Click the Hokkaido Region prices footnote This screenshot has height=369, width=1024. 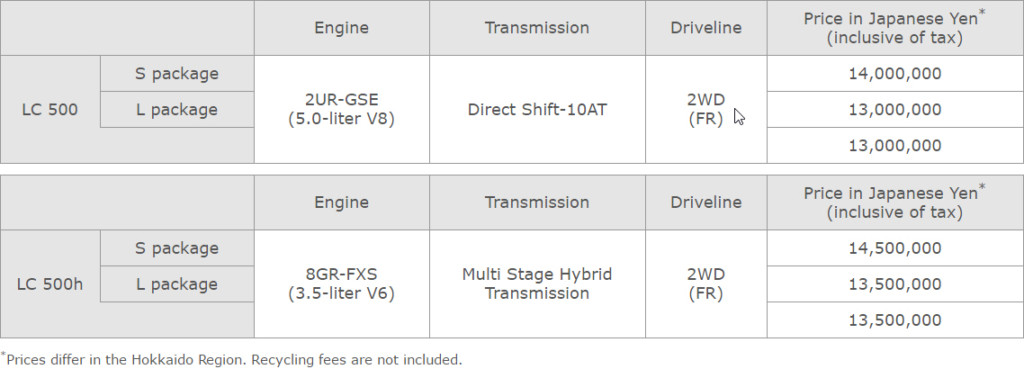click(231, 359)
